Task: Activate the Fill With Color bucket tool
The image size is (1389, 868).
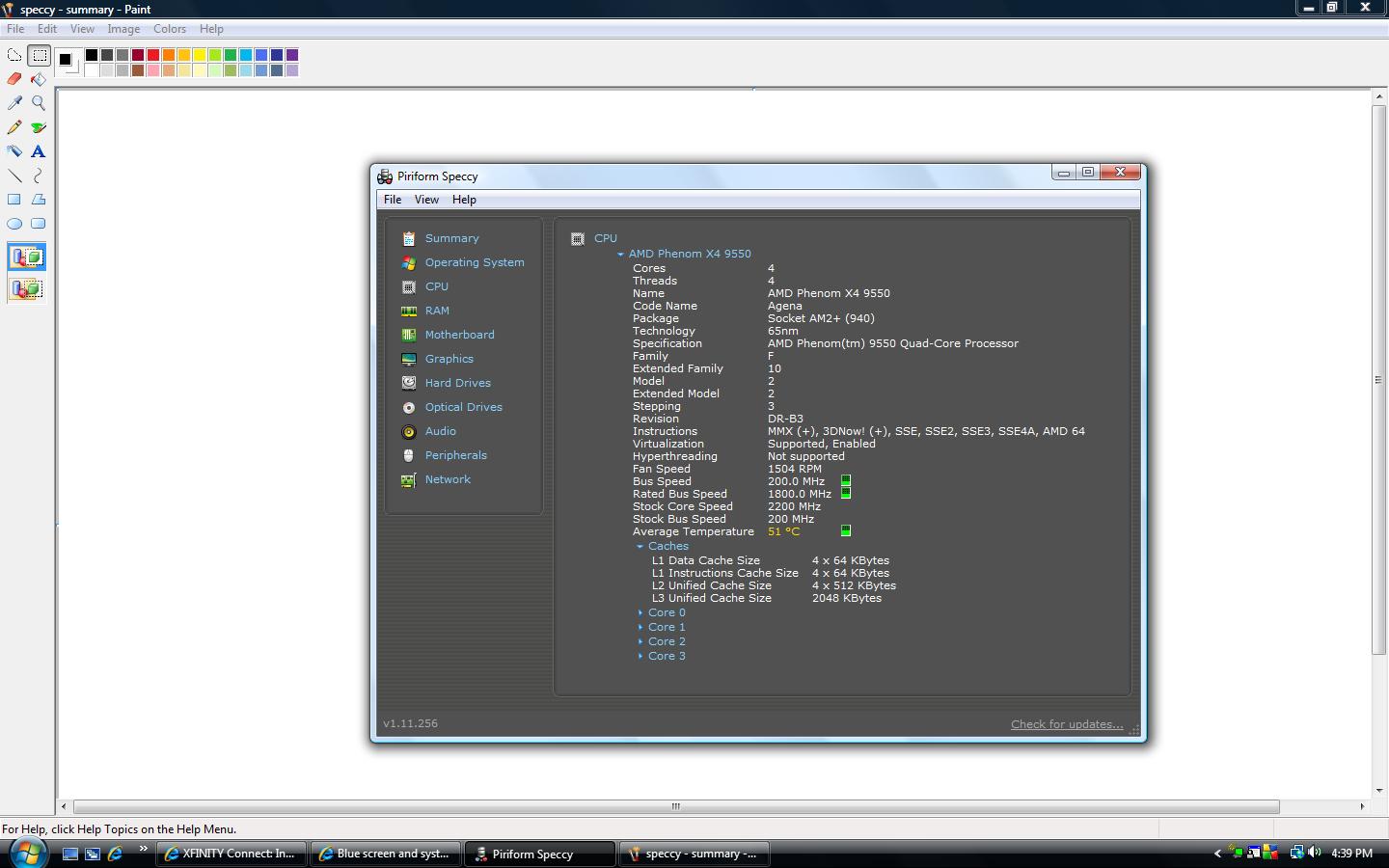Action: pos(39,79)
